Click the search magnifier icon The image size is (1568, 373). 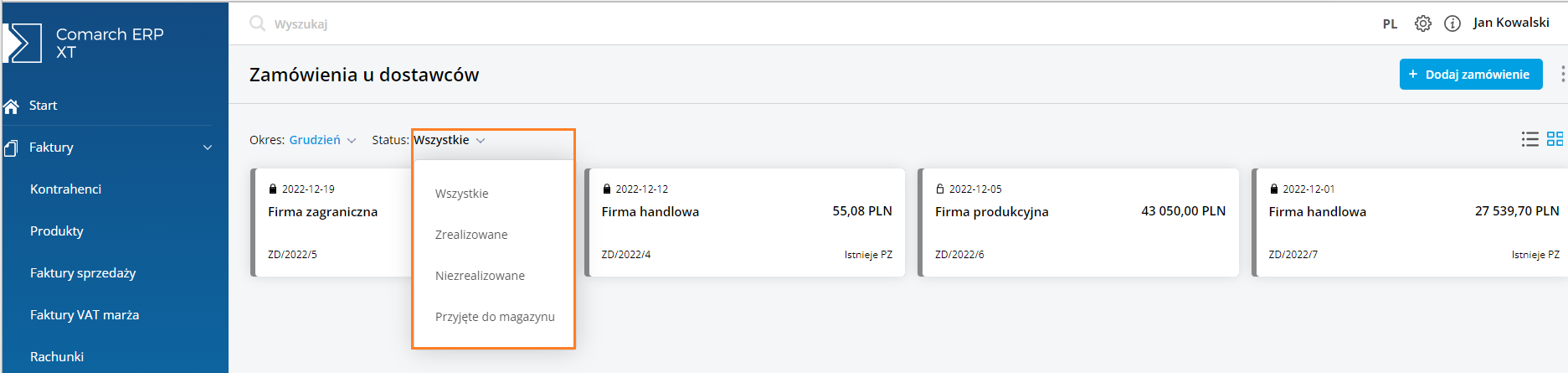(257, 23)
